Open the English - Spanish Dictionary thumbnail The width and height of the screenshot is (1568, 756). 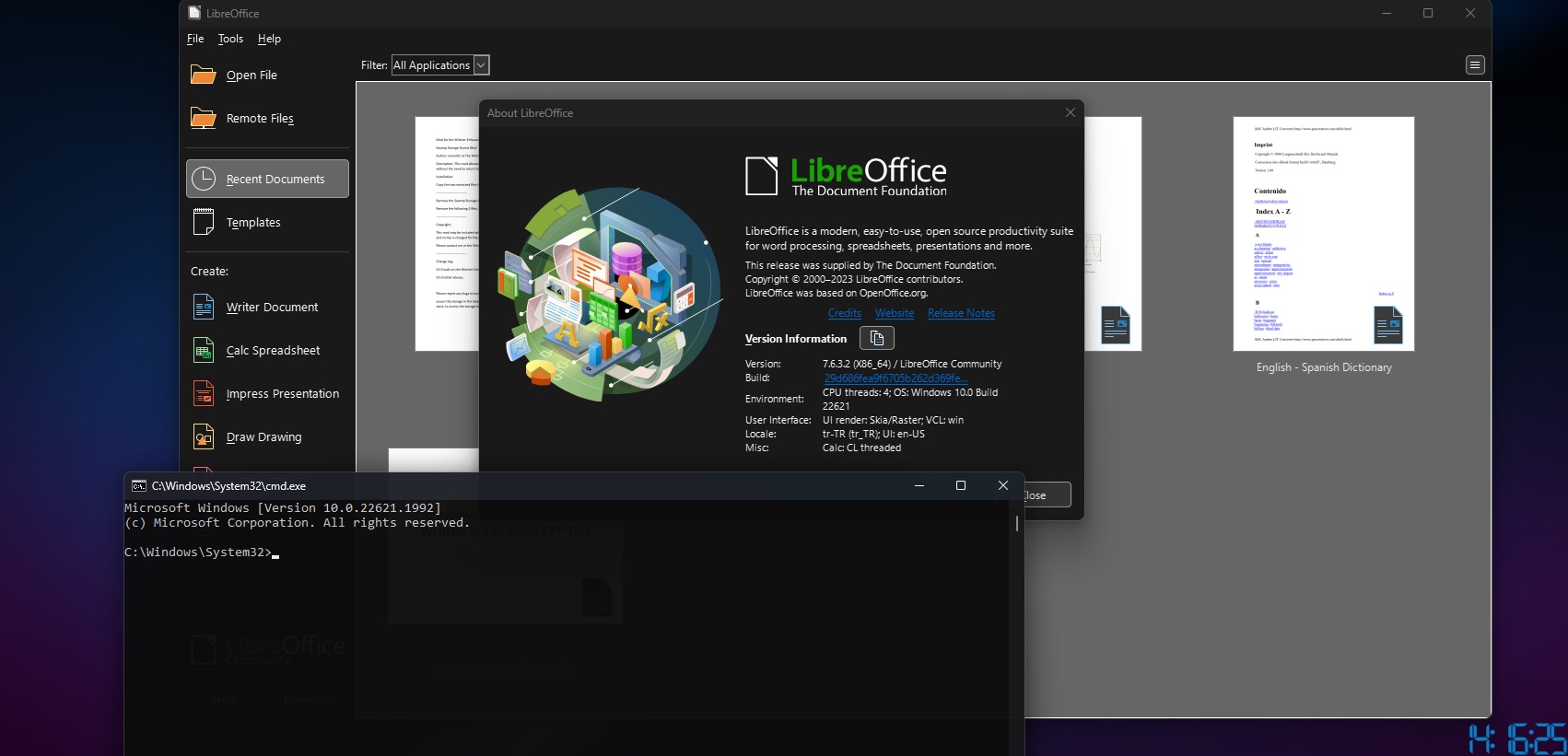point(1323,234)
